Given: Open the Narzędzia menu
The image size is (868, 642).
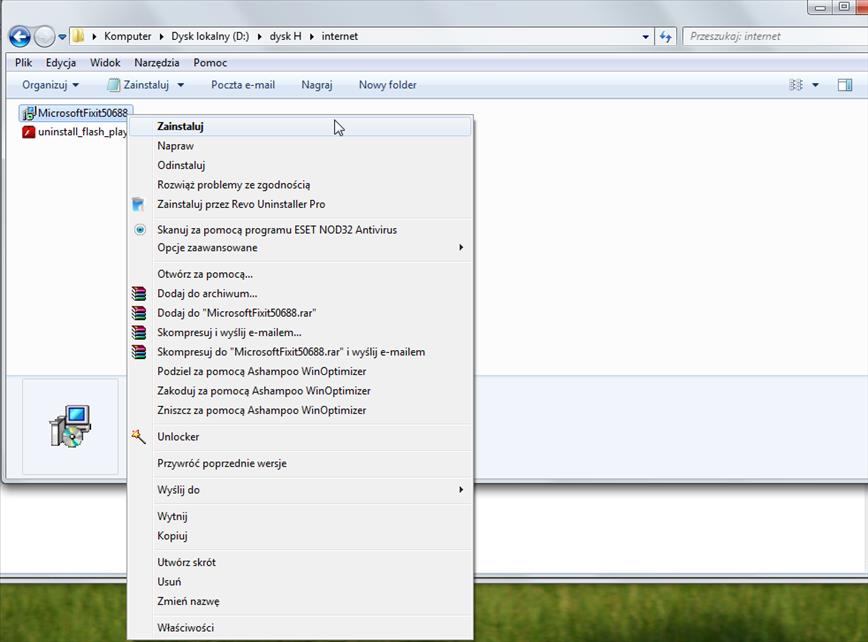Looking at the screenshot, I should 157,63.
